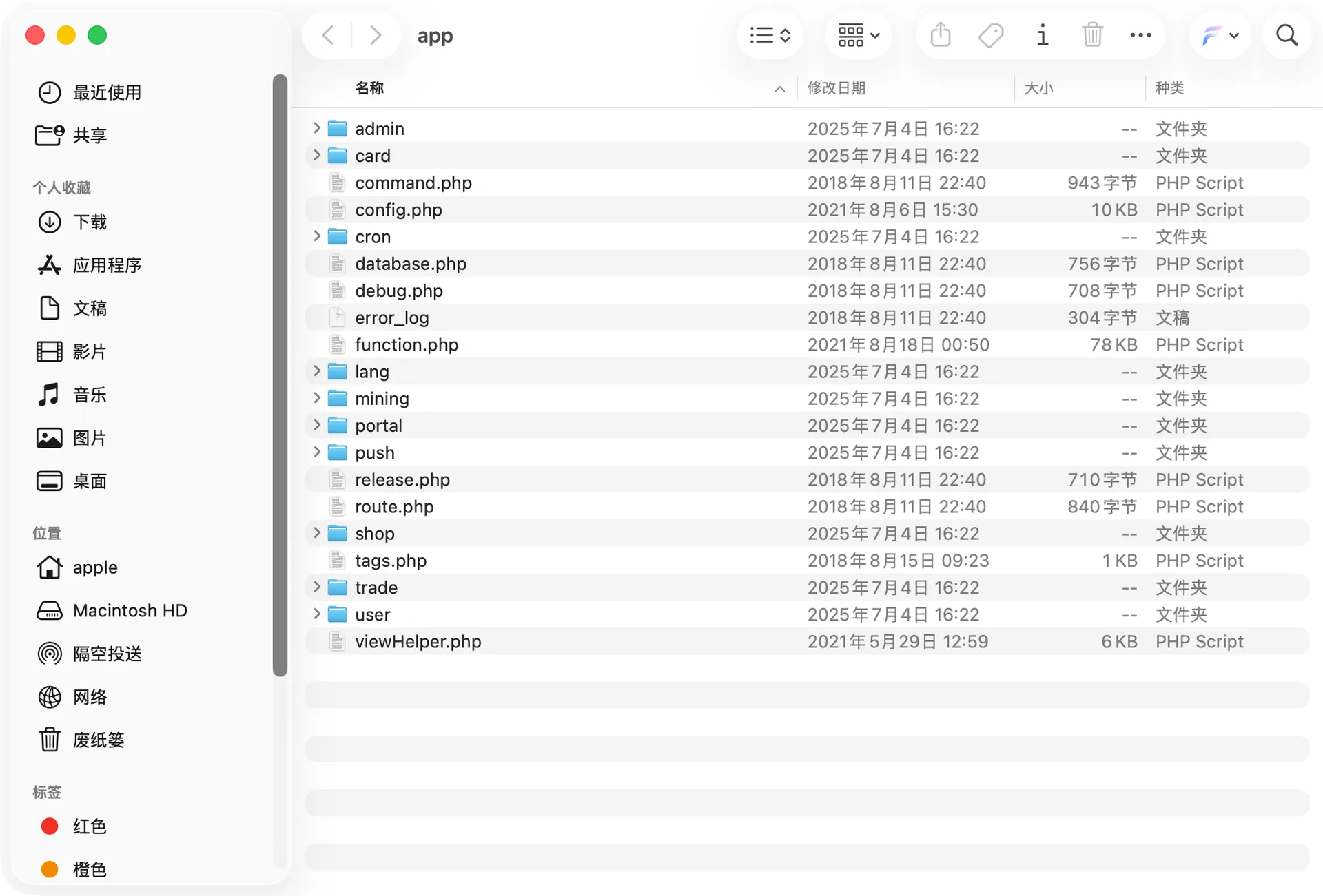This screenshot has height=896, width=1323.
Task: Click the Share toolbar icon
Action: pos(941,35)
